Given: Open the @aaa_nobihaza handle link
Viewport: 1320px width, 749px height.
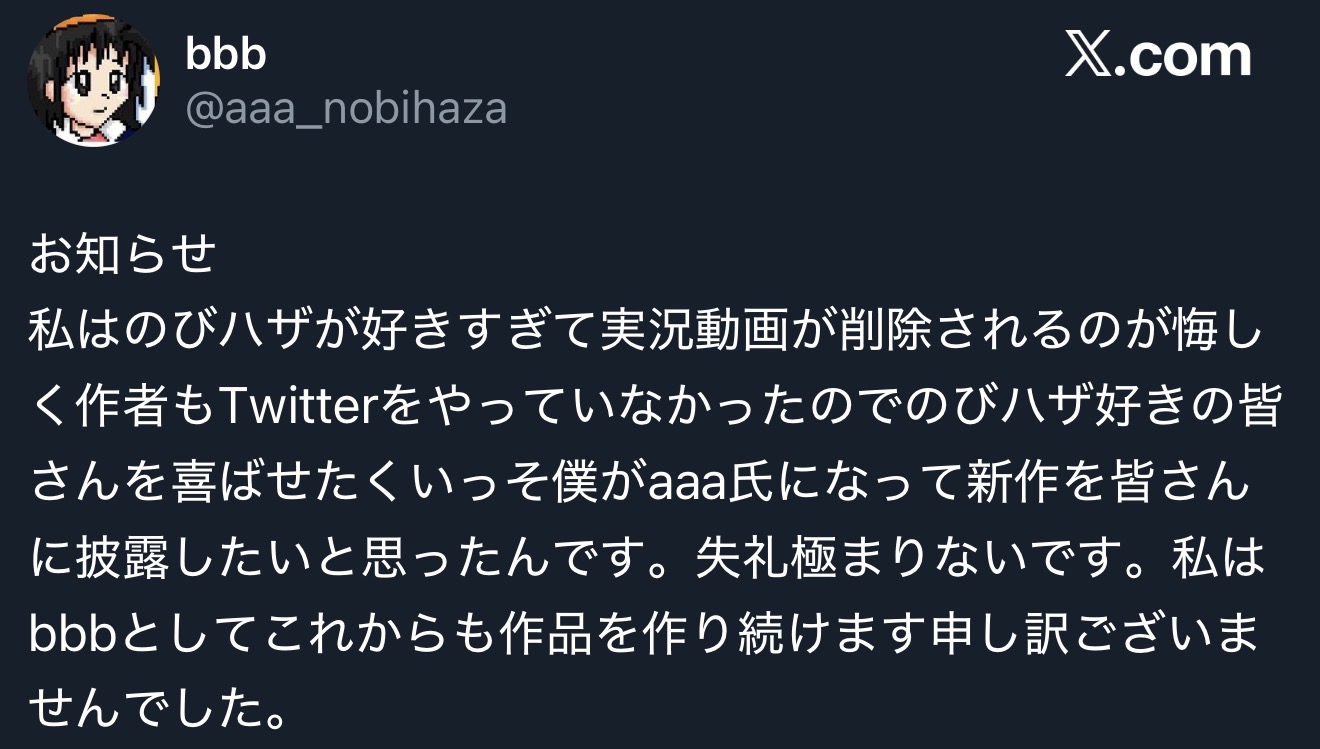Looking at the screenshot, I should (346, 108).
